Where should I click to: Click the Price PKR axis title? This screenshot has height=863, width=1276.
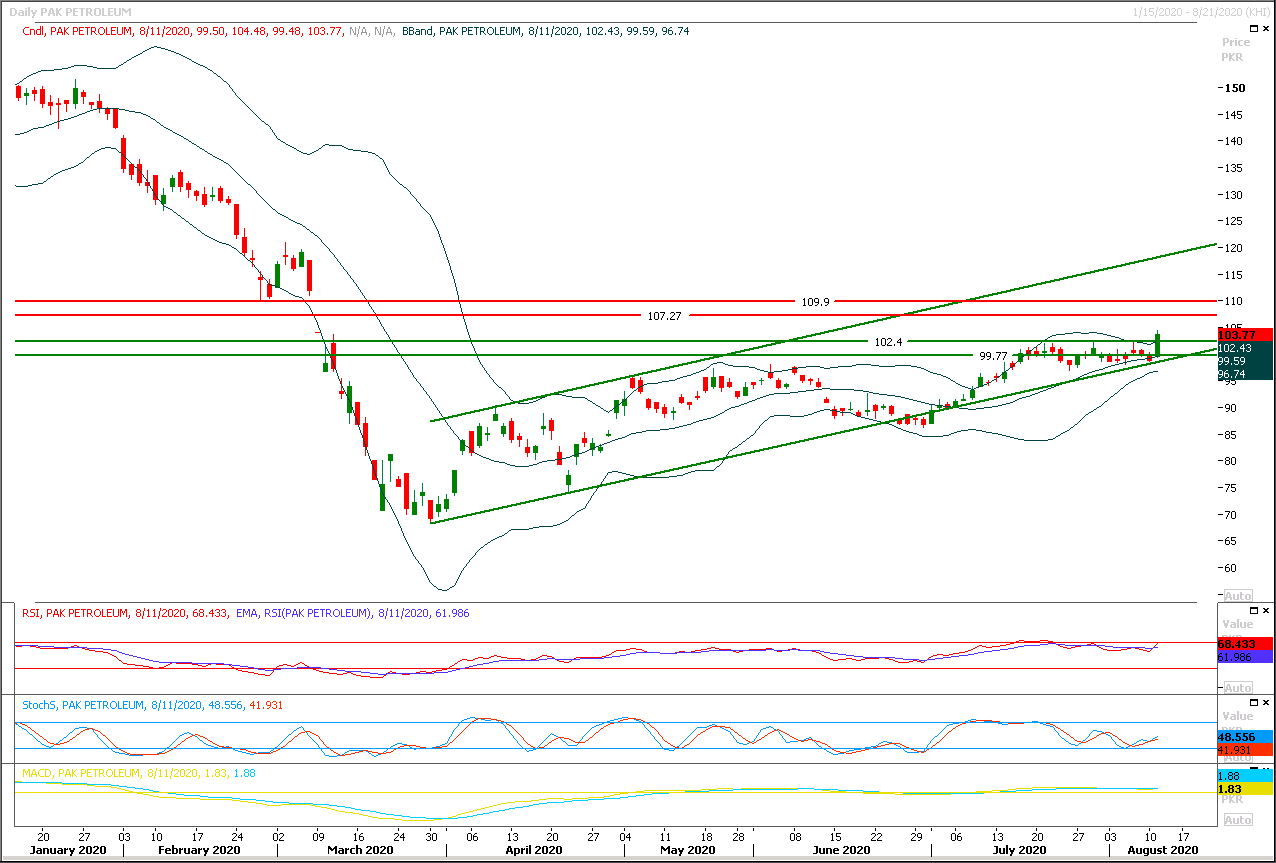(1235, 50)
